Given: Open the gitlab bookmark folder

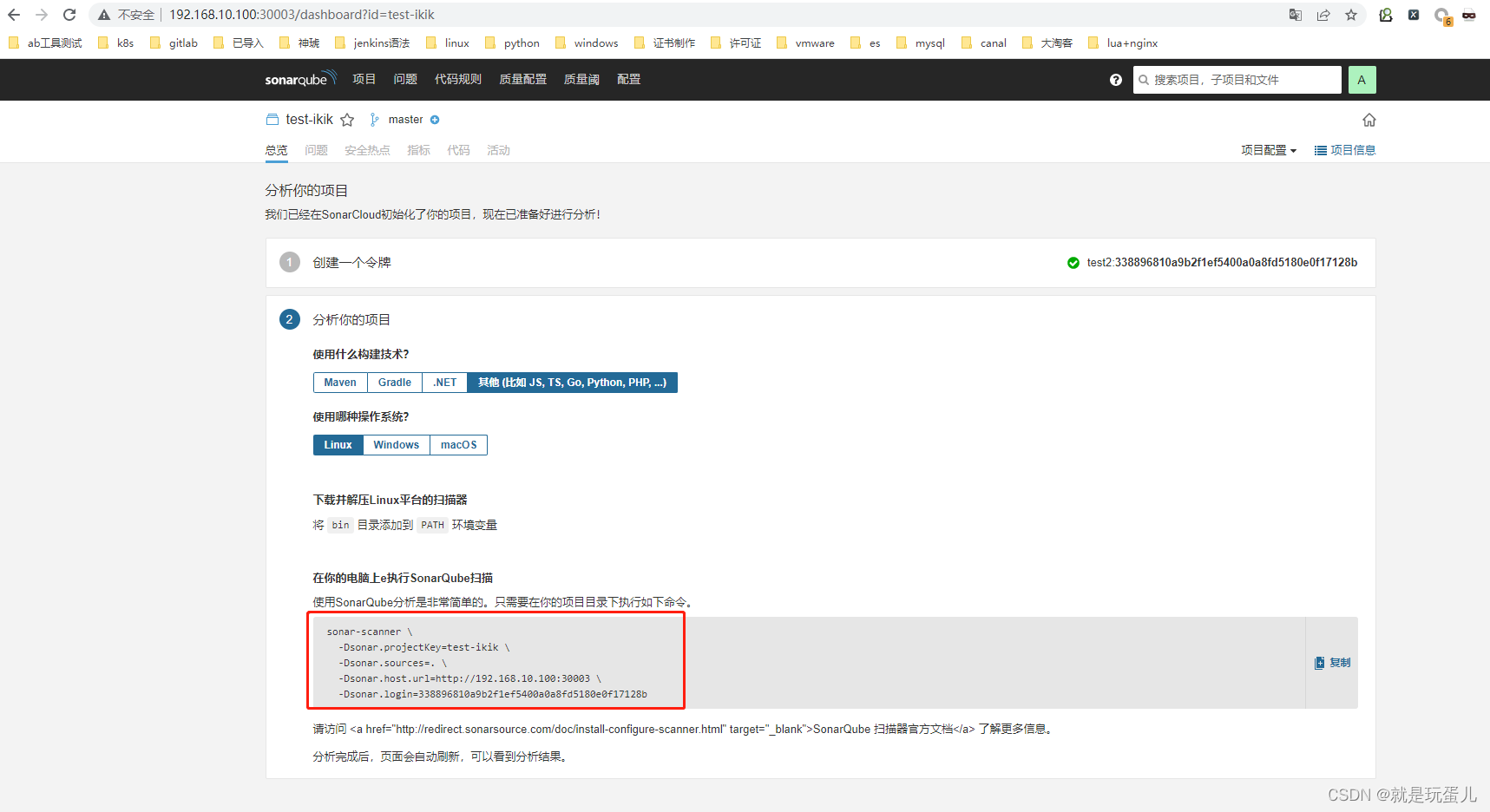Looking at the screenshot, I should pyautogui.click(x=174, y=43).
